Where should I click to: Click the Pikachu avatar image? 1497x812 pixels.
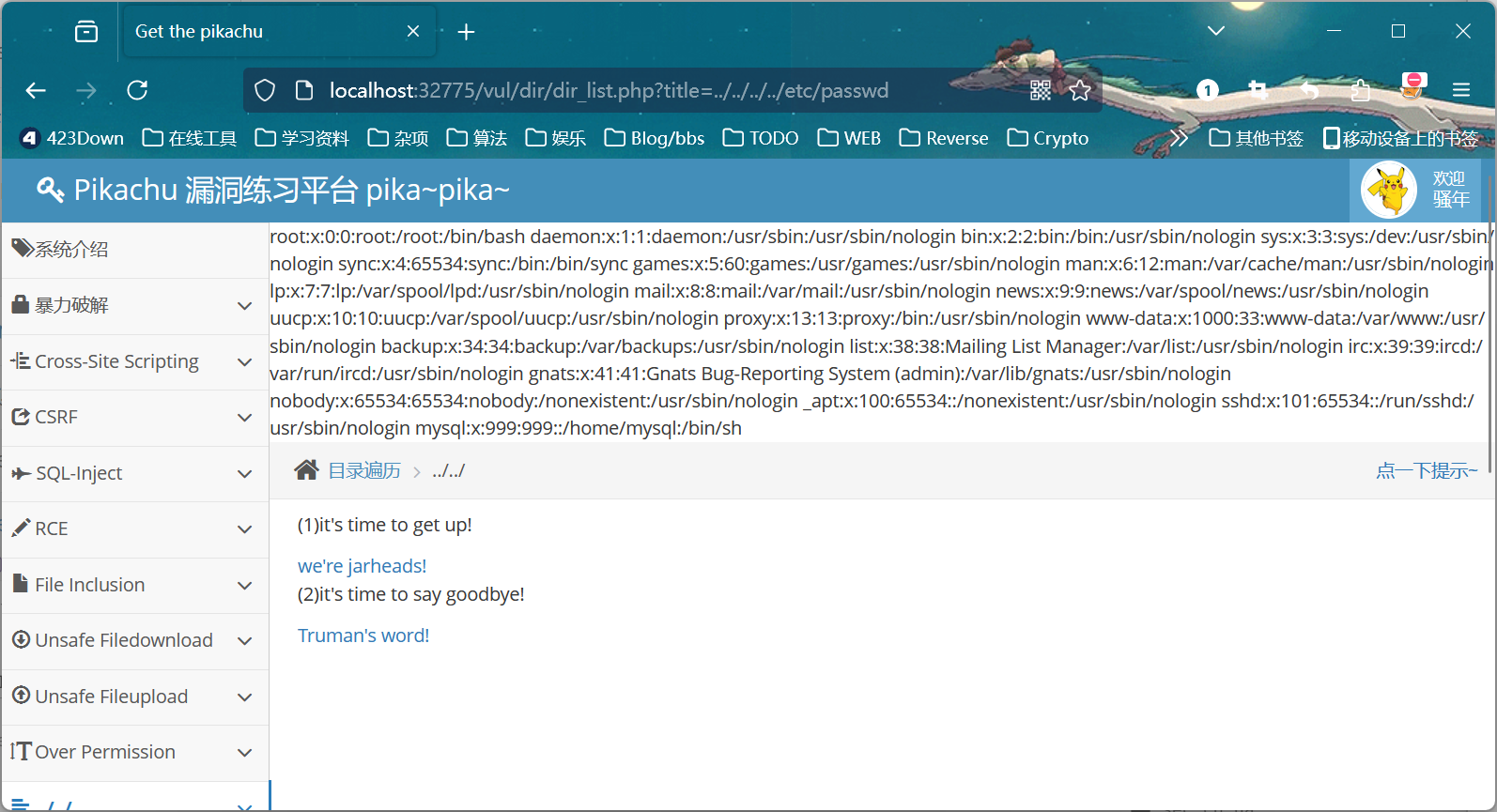tap(1388, 190)
